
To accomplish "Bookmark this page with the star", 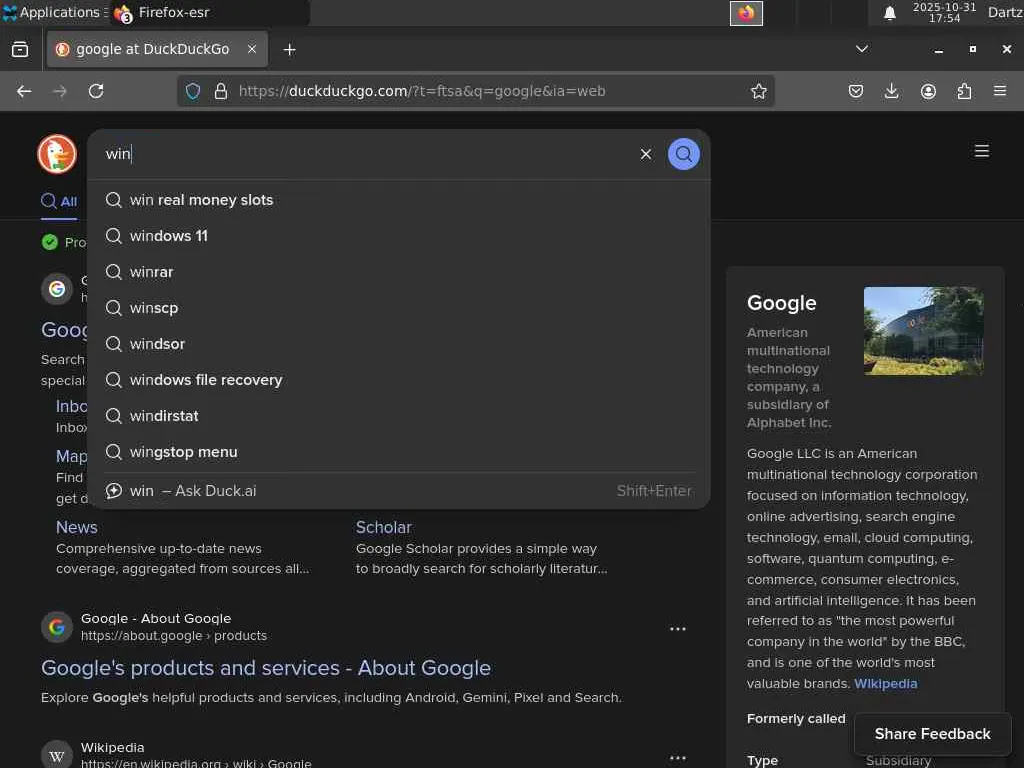I will click(758, 91).
